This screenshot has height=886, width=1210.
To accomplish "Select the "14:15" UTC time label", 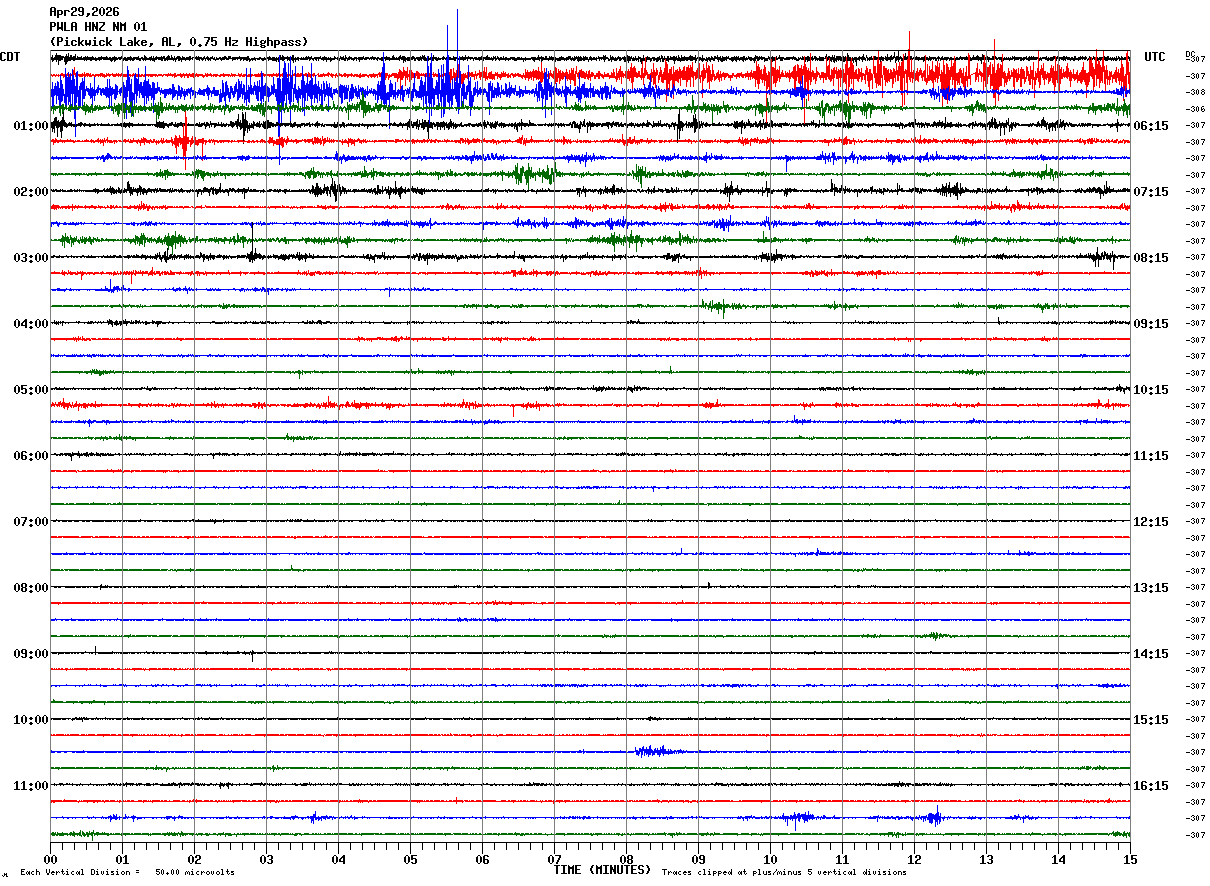I will point(1151,654).
